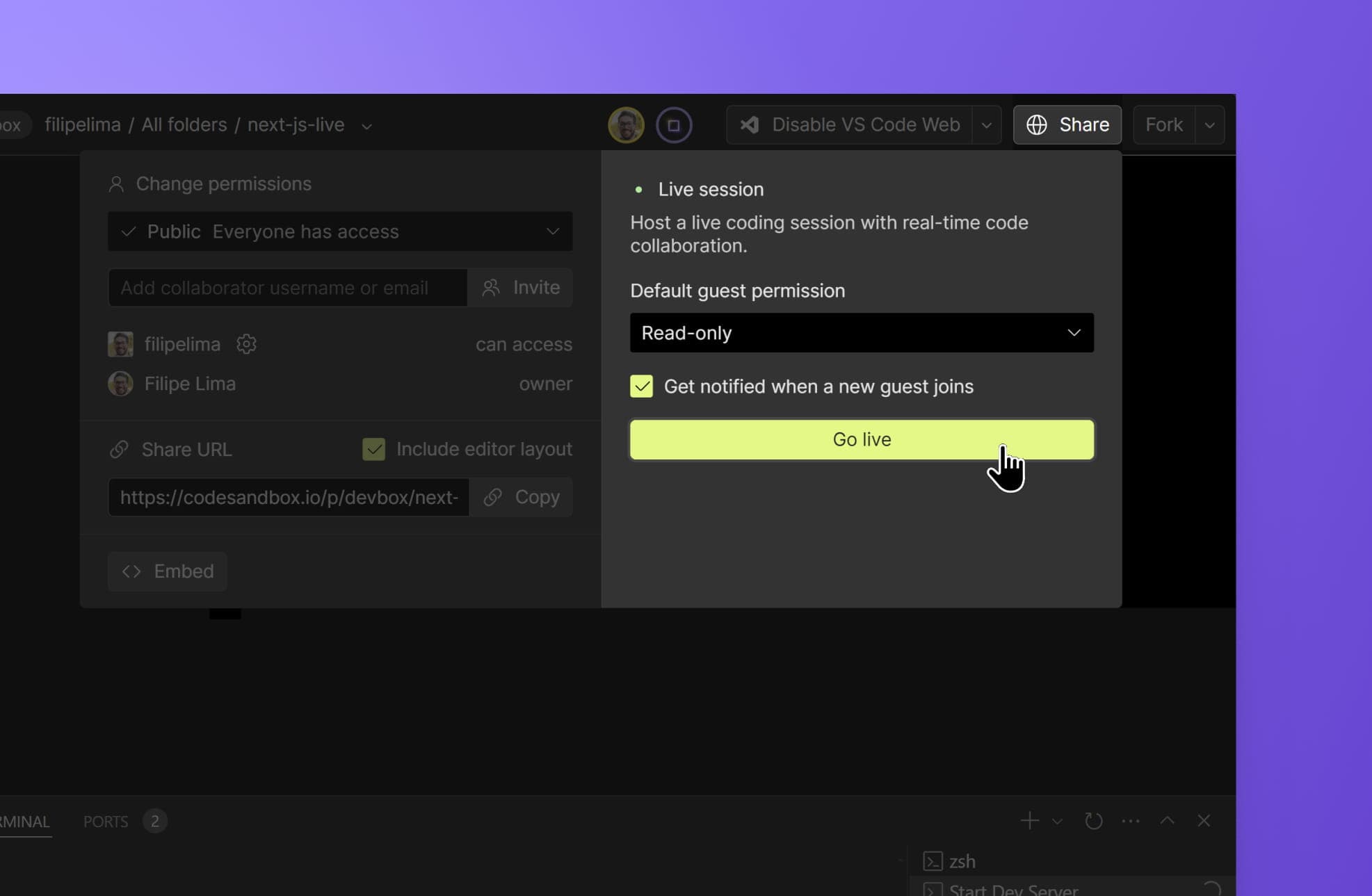The height and width of the screenshot is (896, 1372).
Task: Open collaborator settings gear next to filipelima
Action: click(x=247, y=343)
